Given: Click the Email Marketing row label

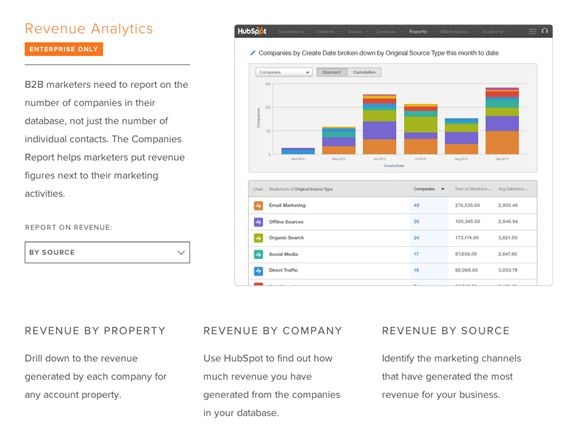Looking at the screenshot, I should tap(287, 205).
